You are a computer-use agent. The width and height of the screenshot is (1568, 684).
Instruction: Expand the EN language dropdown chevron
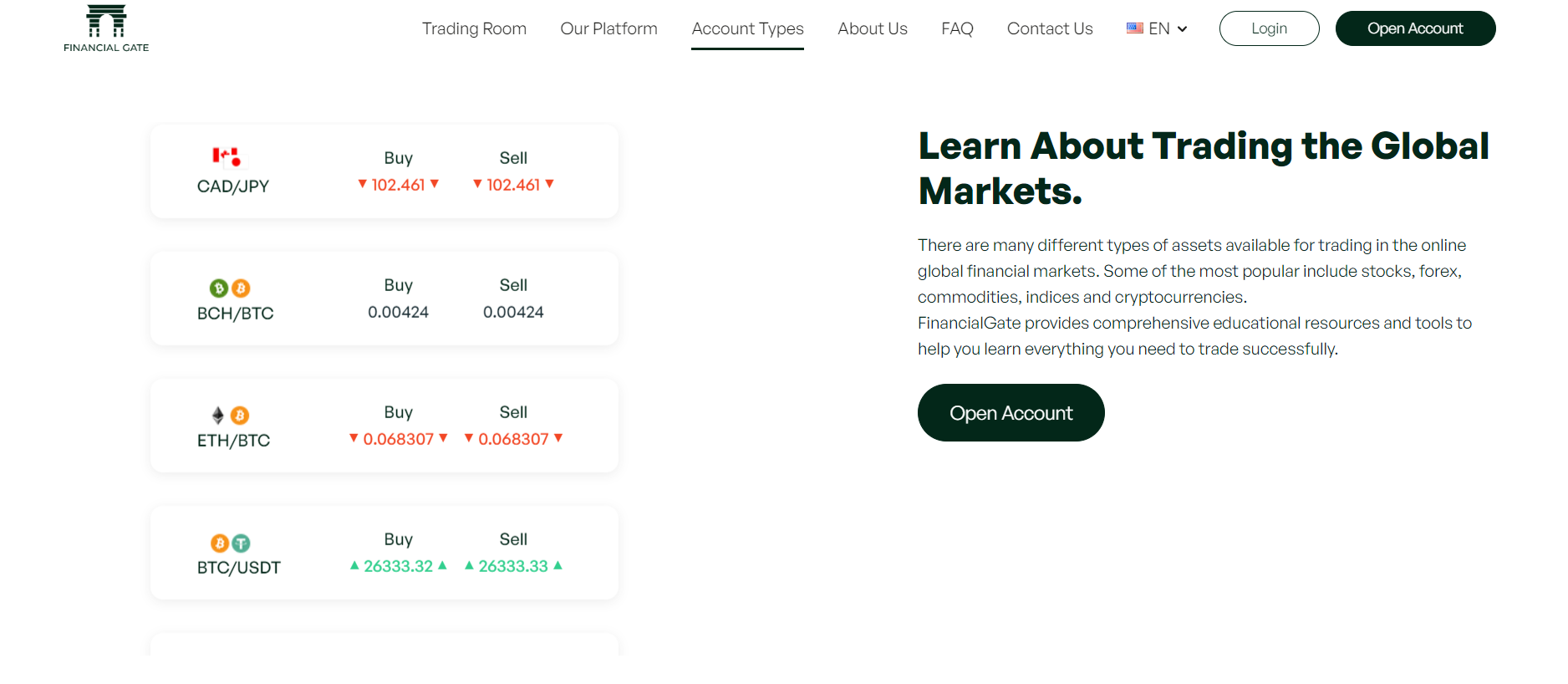(1182, 29)
